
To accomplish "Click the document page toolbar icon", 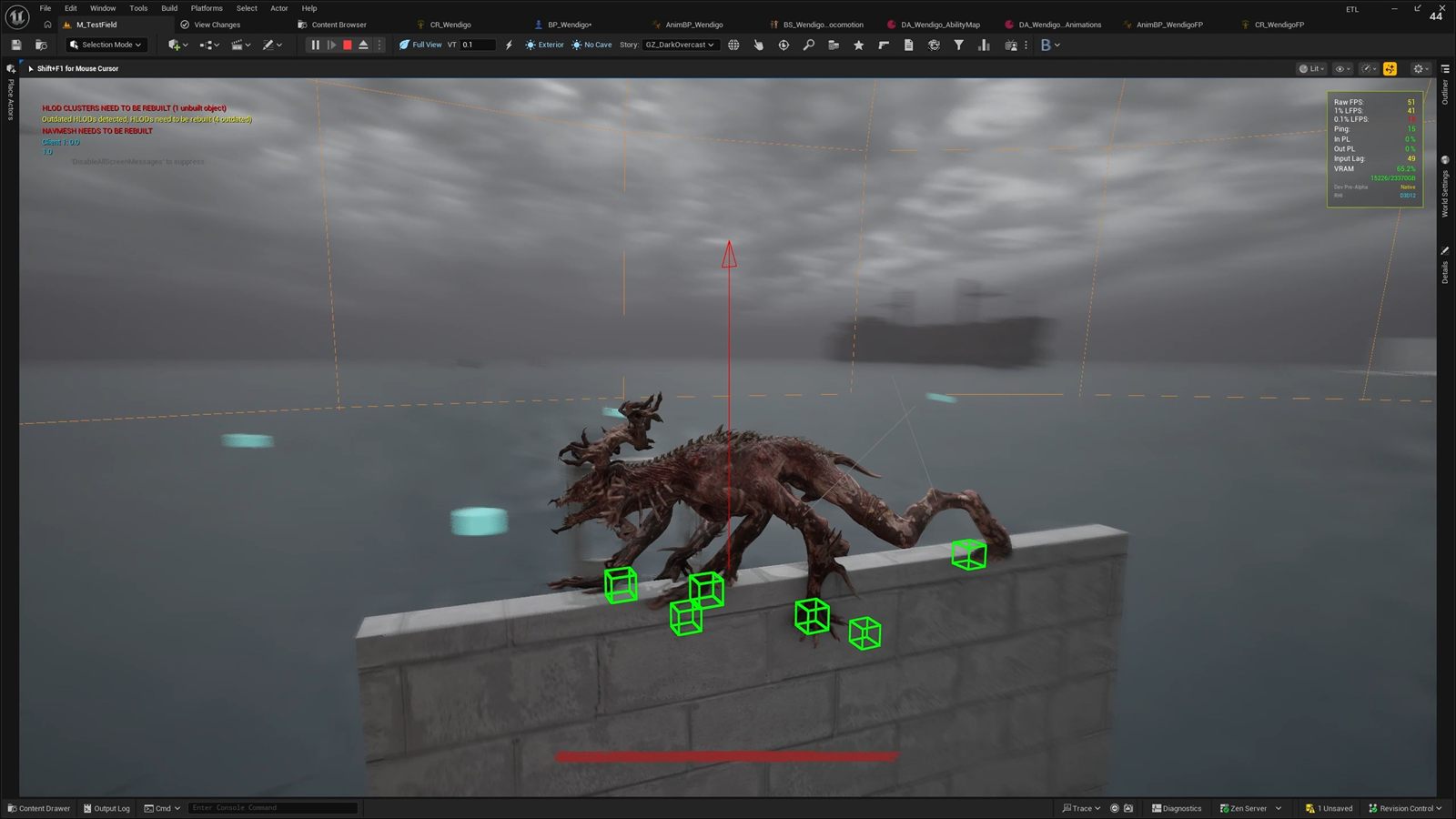I will click(x=908, y=45).
